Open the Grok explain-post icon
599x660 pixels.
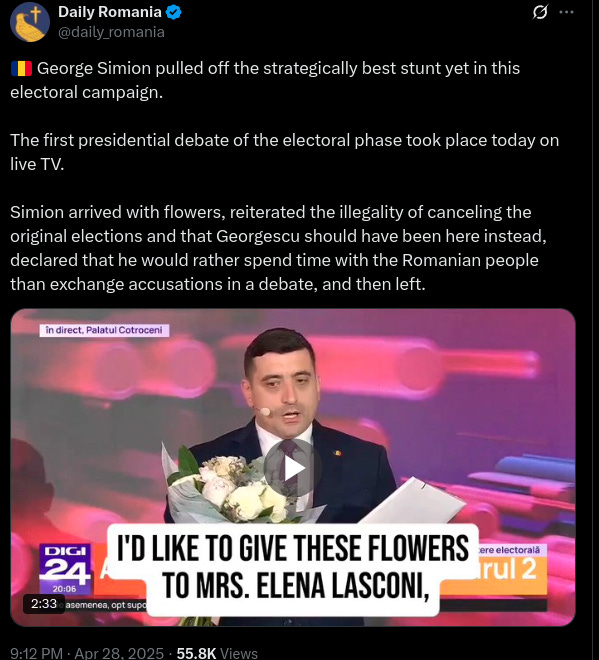click(x=540, y=12)
